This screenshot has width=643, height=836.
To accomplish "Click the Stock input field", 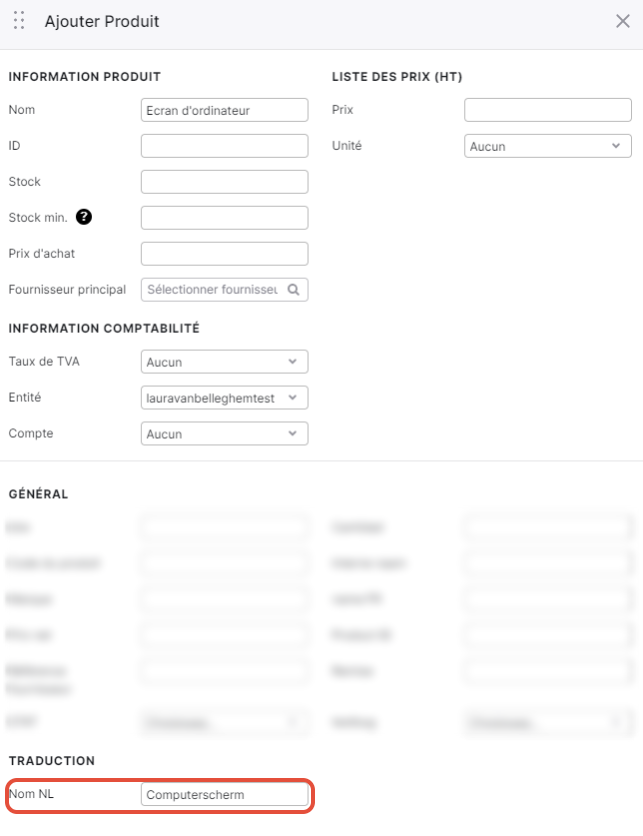I will coord(224,182).
